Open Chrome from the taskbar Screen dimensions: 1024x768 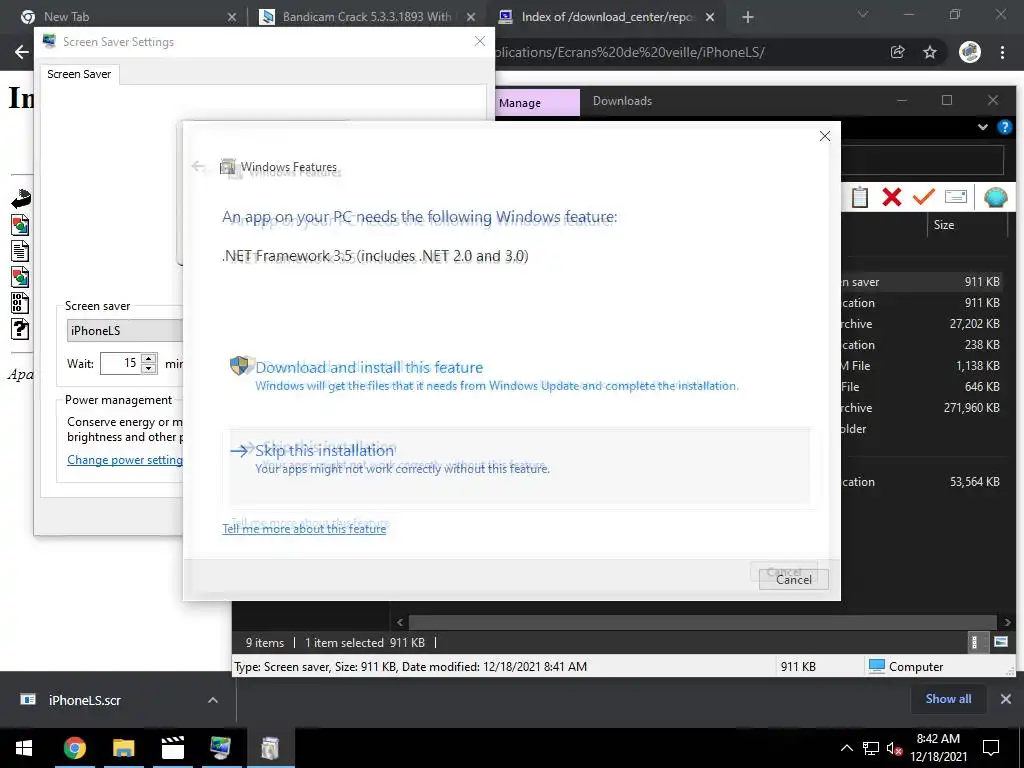click(74, 748)
